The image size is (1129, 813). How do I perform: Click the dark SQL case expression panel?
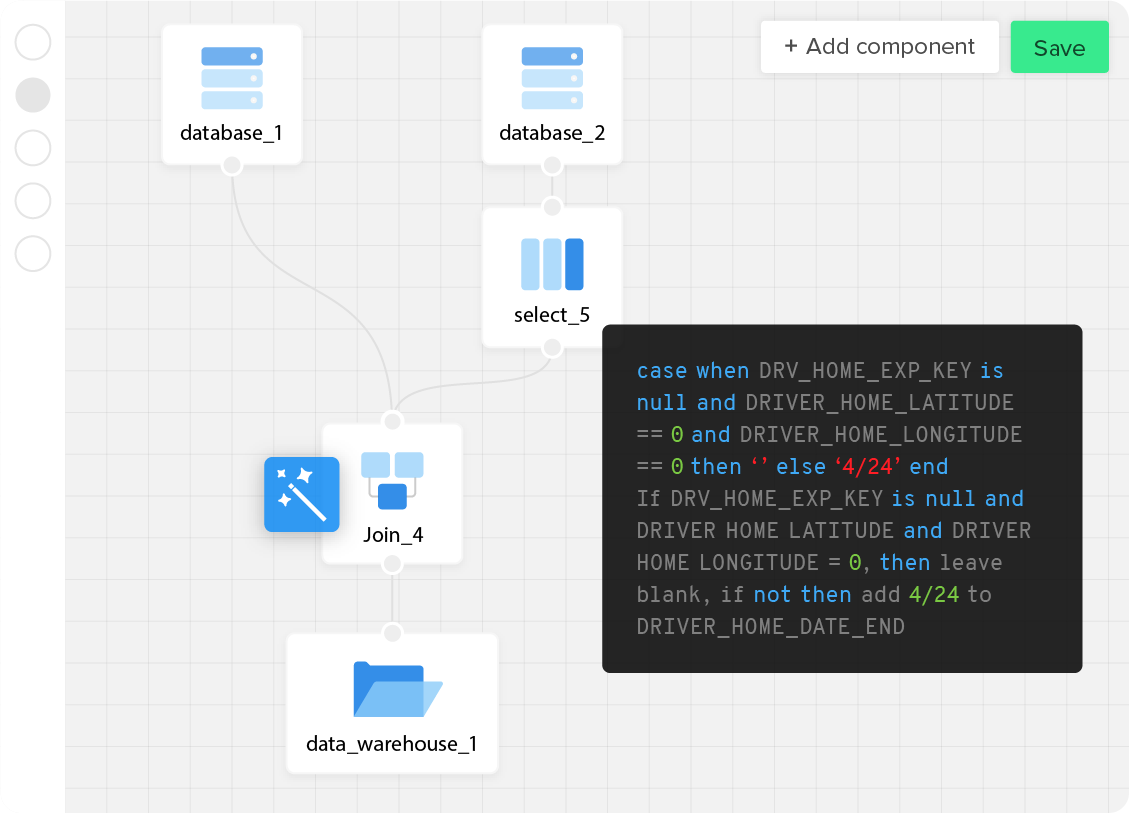[841, 497]
